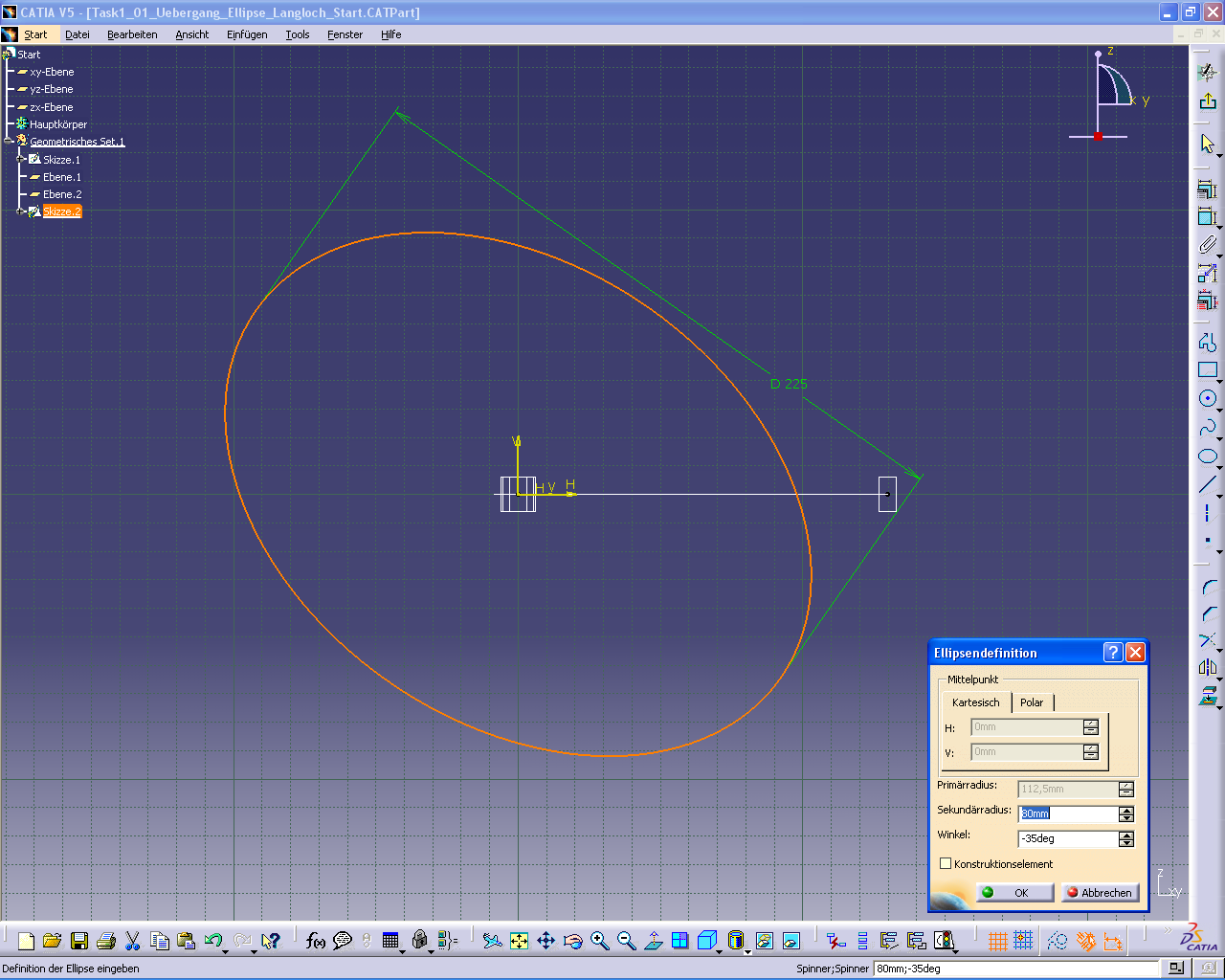This screenshot has height=980, width=1225.
Task: Select xy-Ebene in the tree
Action: coord(52,72)
